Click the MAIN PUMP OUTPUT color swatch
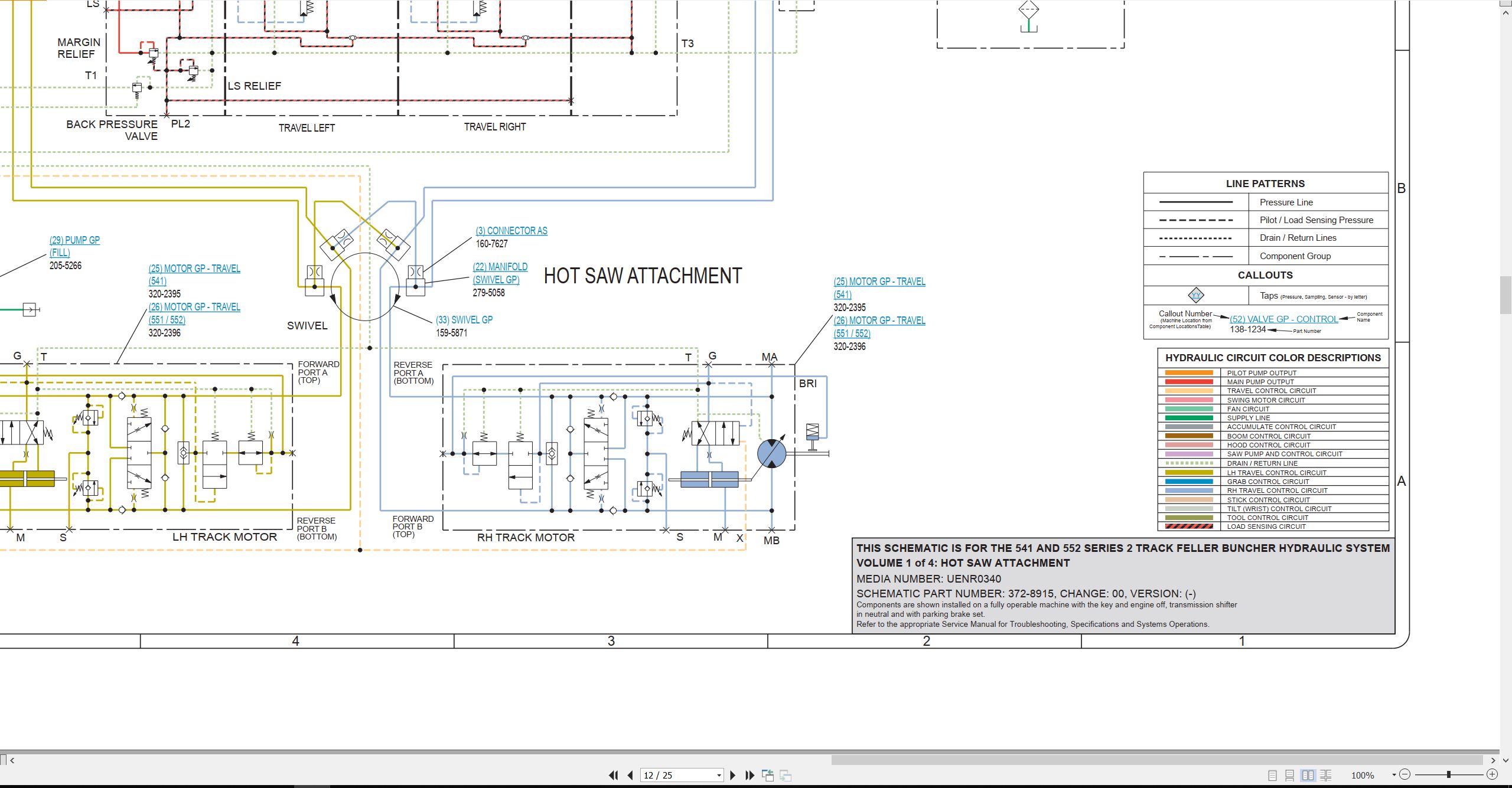1512x788 pixels. coord(1189,382)
